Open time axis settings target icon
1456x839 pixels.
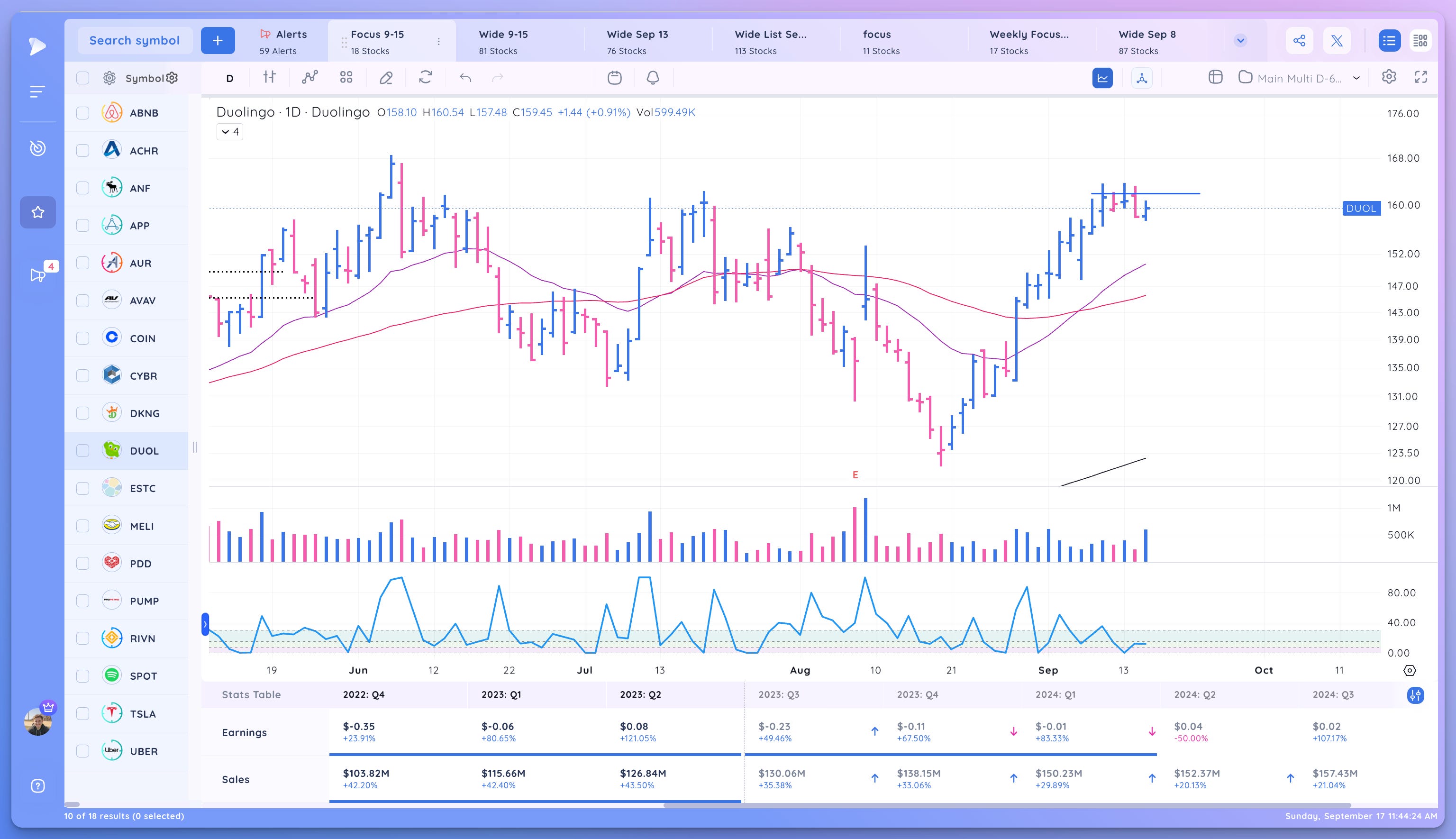(x=1410, y=670)
